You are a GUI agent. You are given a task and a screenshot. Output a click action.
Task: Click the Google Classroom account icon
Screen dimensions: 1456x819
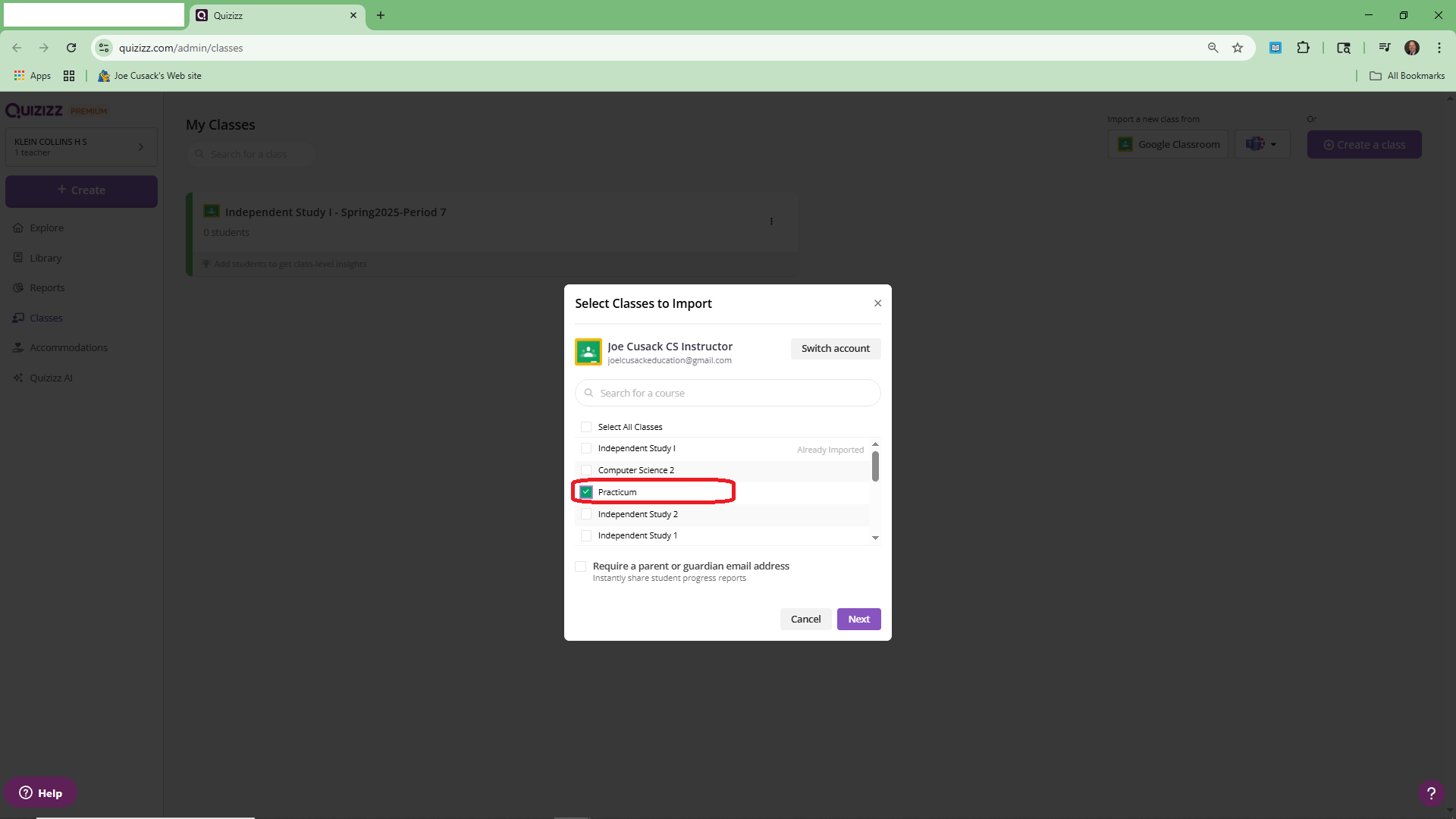click(588, 352)
